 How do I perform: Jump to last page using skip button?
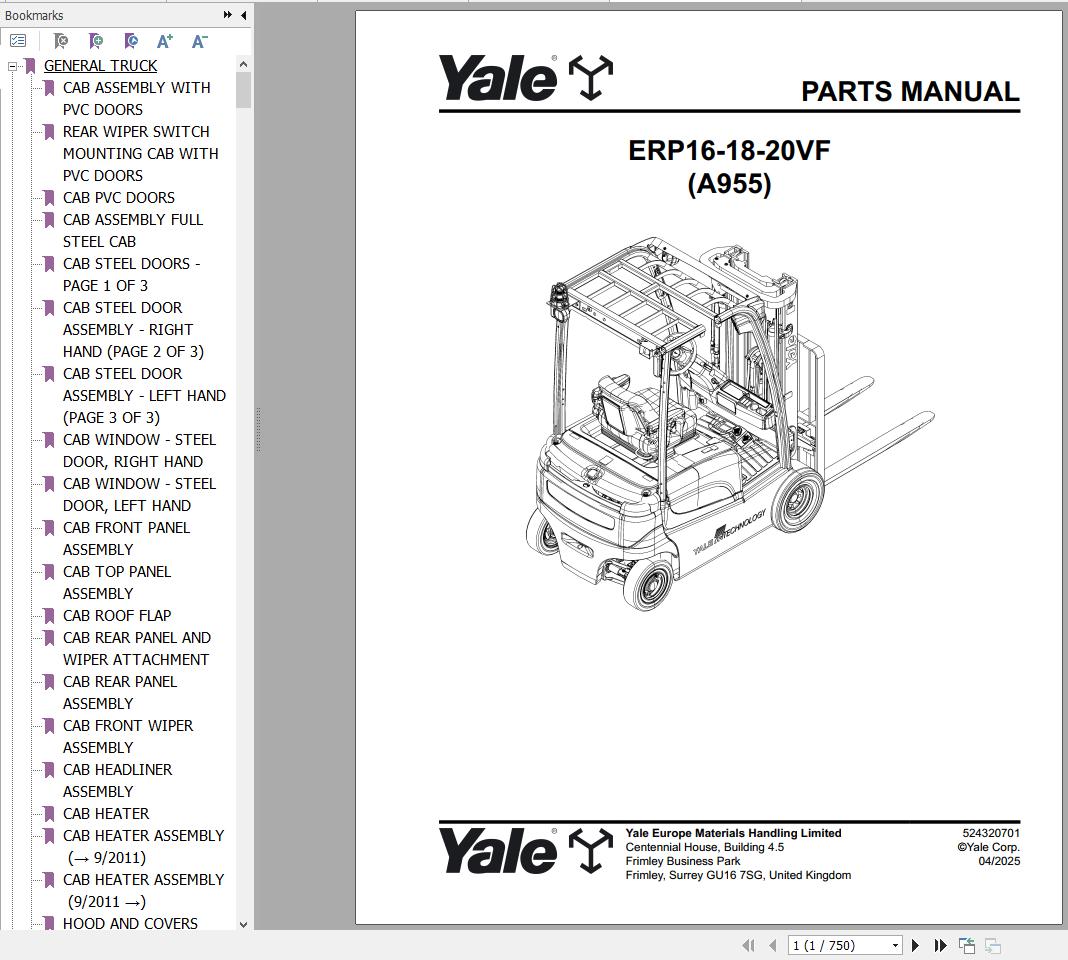[941, 945]
